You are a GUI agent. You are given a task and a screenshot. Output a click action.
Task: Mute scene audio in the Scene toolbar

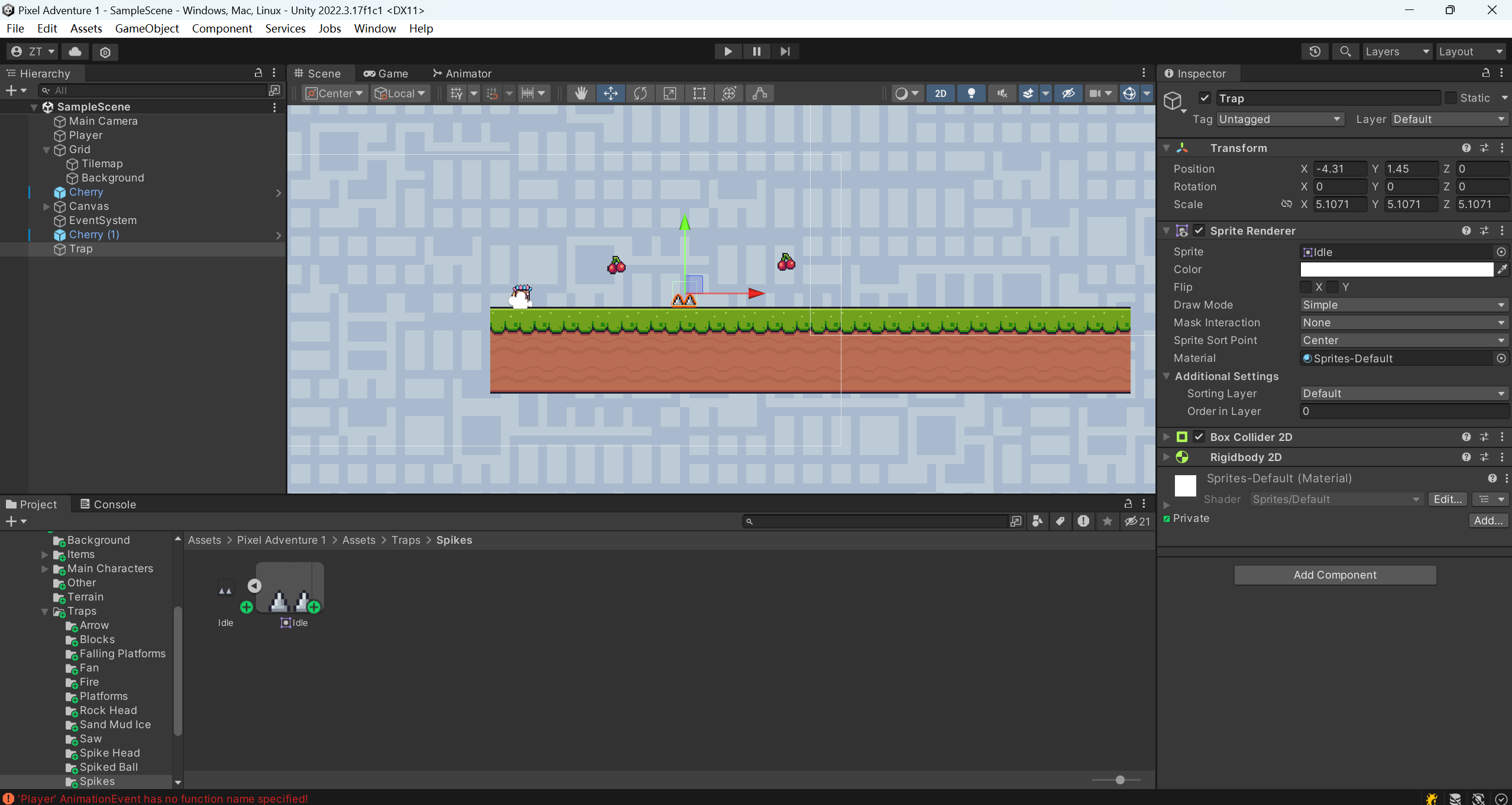click(x=1001, y=93)
